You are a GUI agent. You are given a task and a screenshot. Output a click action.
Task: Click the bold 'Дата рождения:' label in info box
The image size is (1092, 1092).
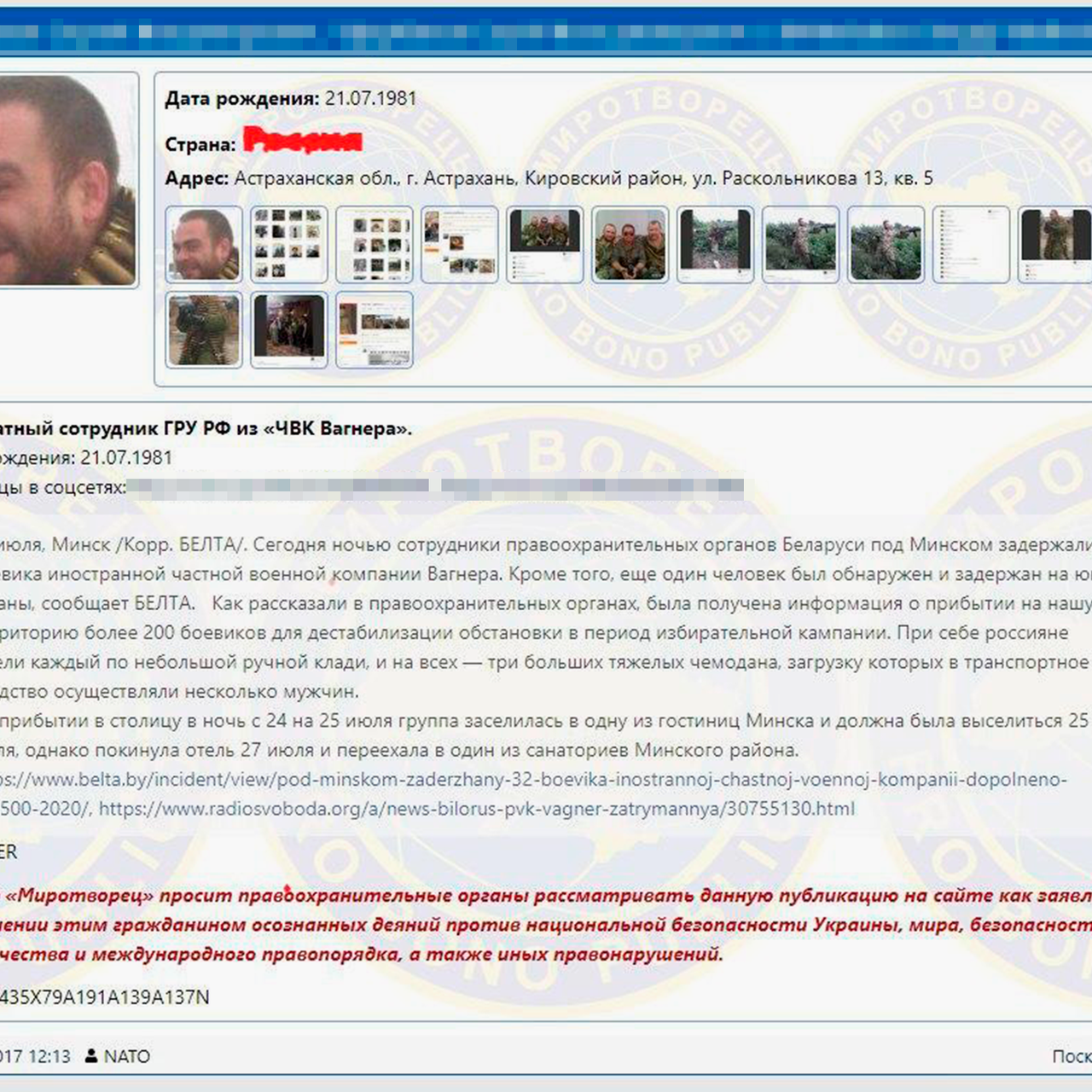pyautogui.click(x=242, y=99)
